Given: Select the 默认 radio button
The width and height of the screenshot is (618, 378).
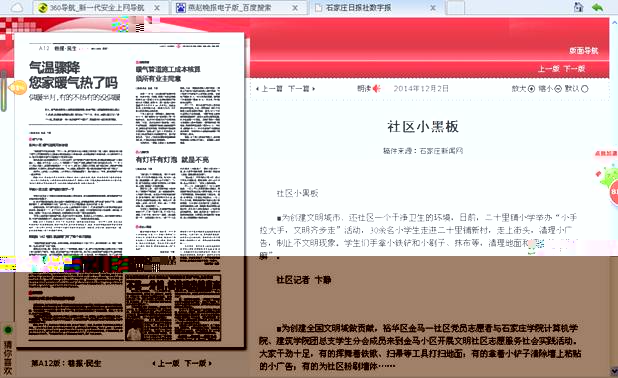Looking at the screenshot, I should [584, 89].
